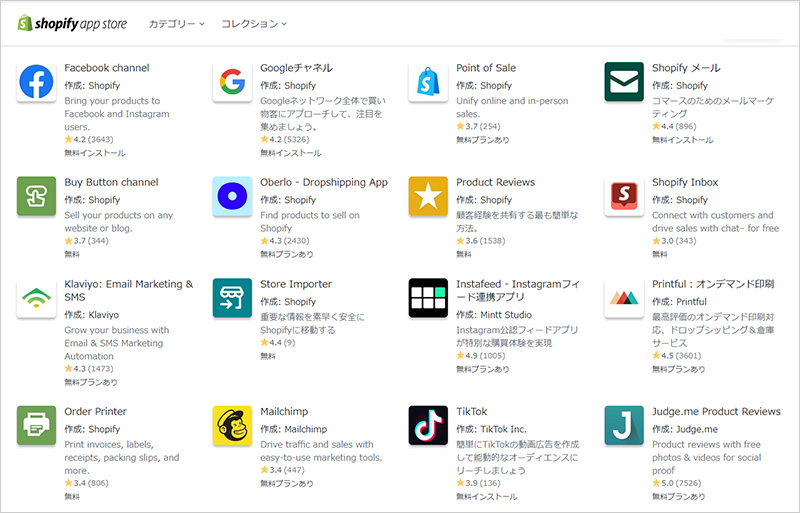Open the Store Importer app icon
The height and width of the screenshot is (513, 800).
click(232, 298)
